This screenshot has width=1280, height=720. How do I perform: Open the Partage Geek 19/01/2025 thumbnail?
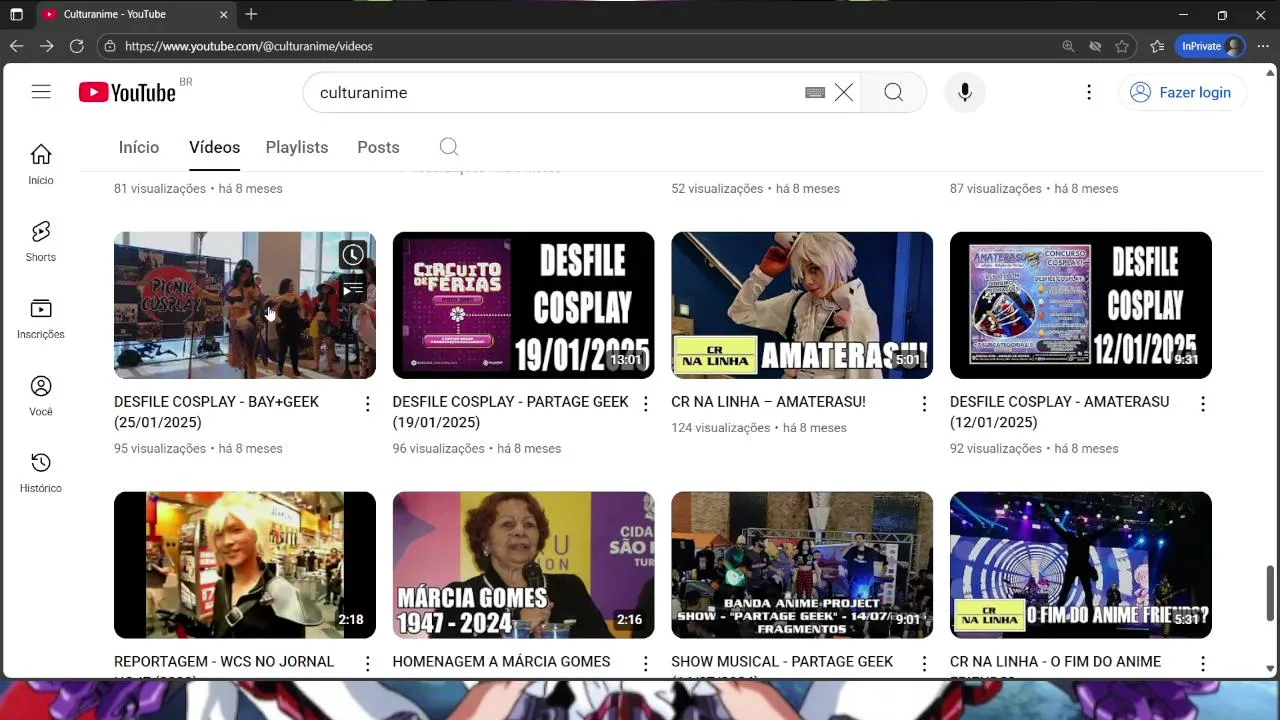524,305
